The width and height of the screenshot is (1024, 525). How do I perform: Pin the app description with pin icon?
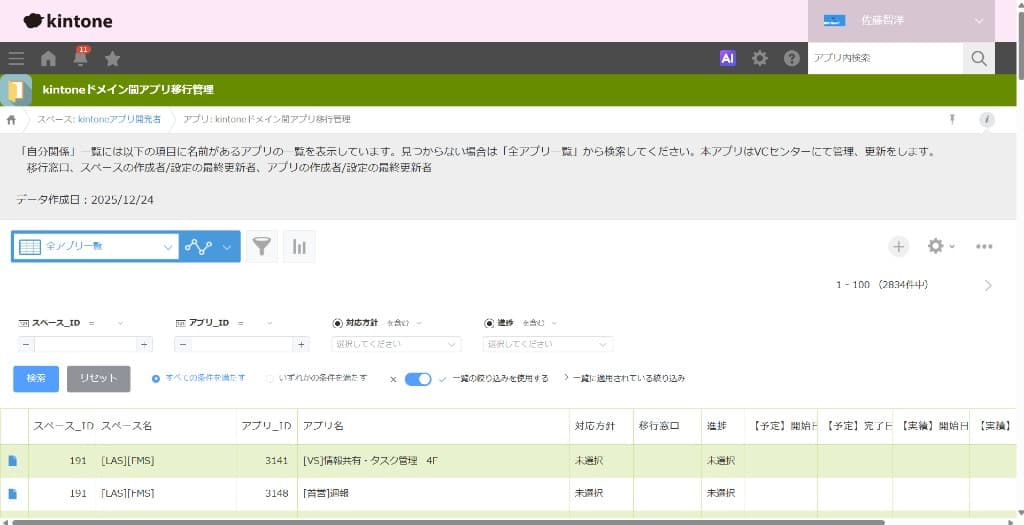coord(952,119)
